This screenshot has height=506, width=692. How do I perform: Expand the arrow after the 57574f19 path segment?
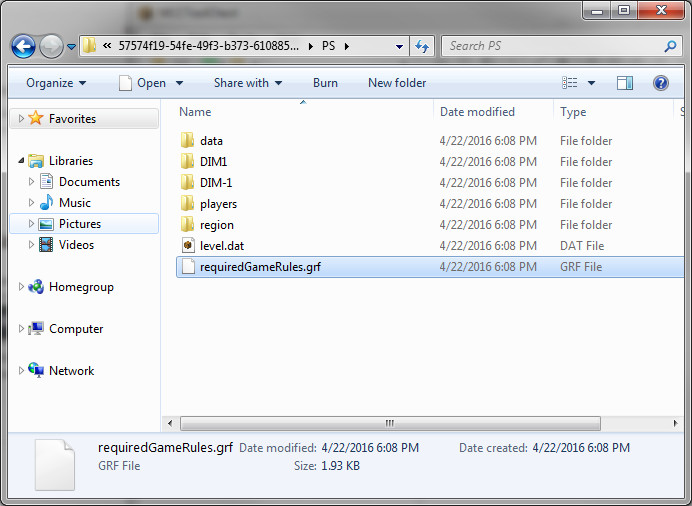pos(311,46)
